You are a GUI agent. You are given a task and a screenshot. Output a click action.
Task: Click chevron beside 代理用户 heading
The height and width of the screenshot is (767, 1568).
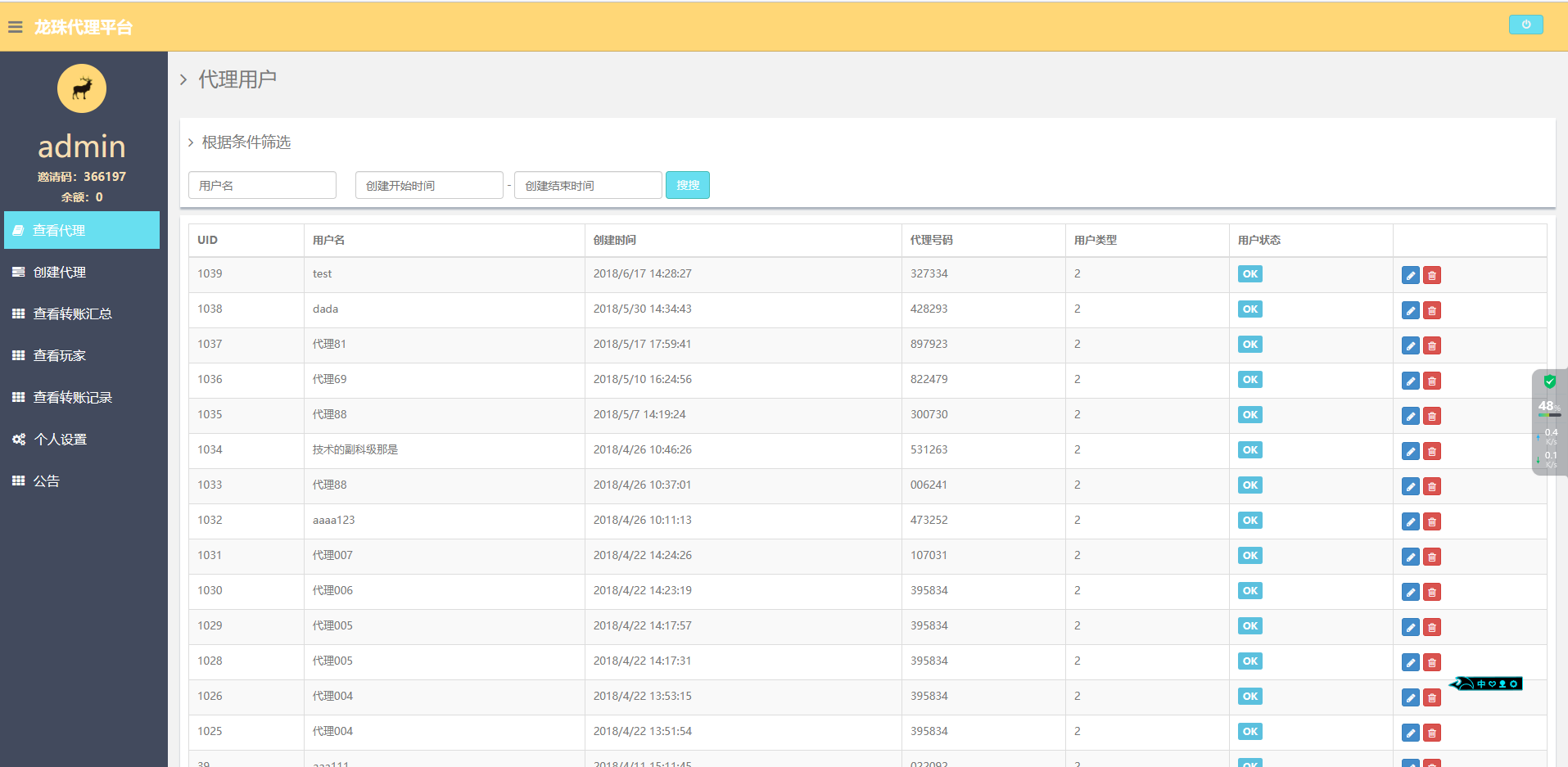point(183,79)
